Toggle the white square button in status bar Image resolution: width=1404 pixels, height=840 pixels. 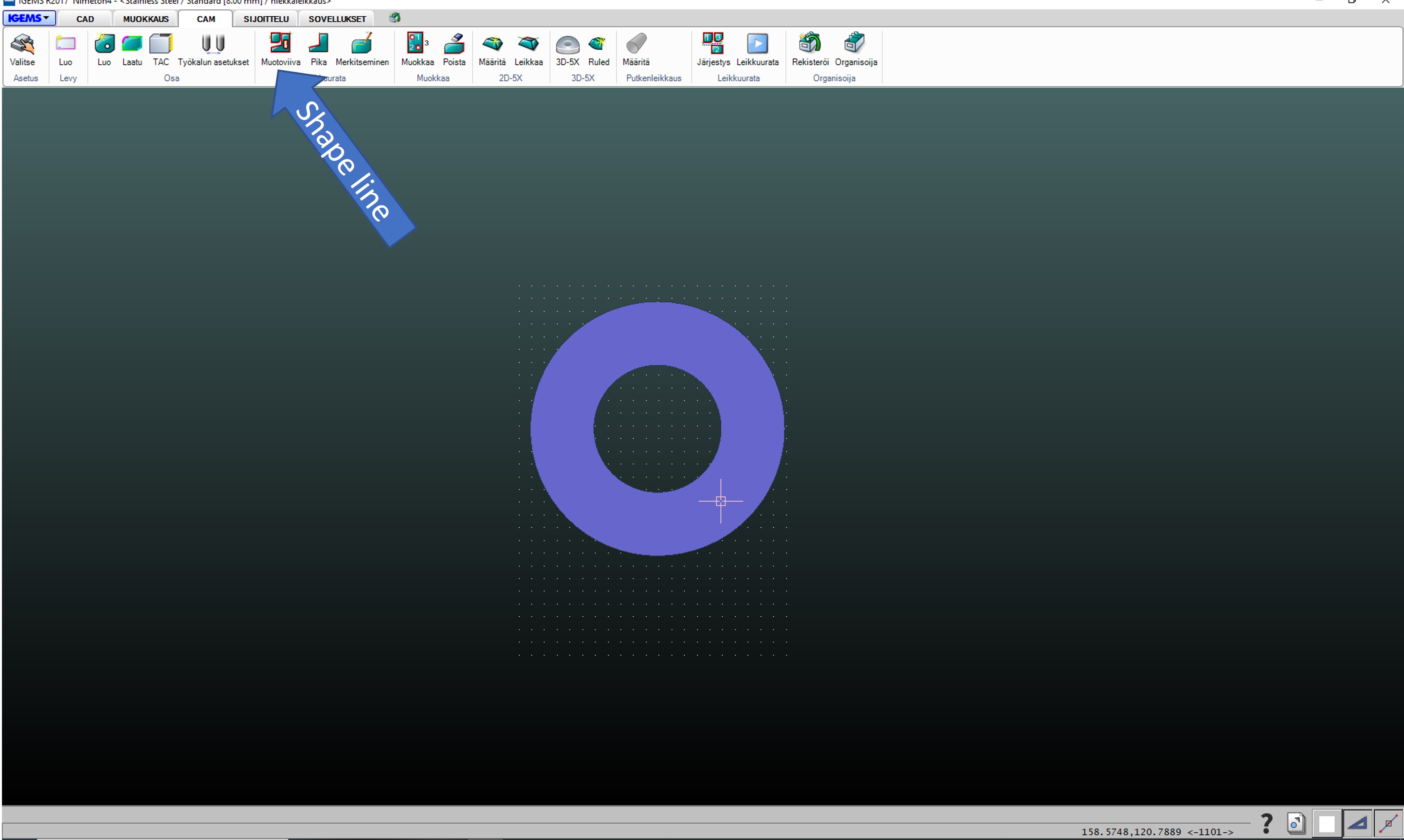[1327, 823]
